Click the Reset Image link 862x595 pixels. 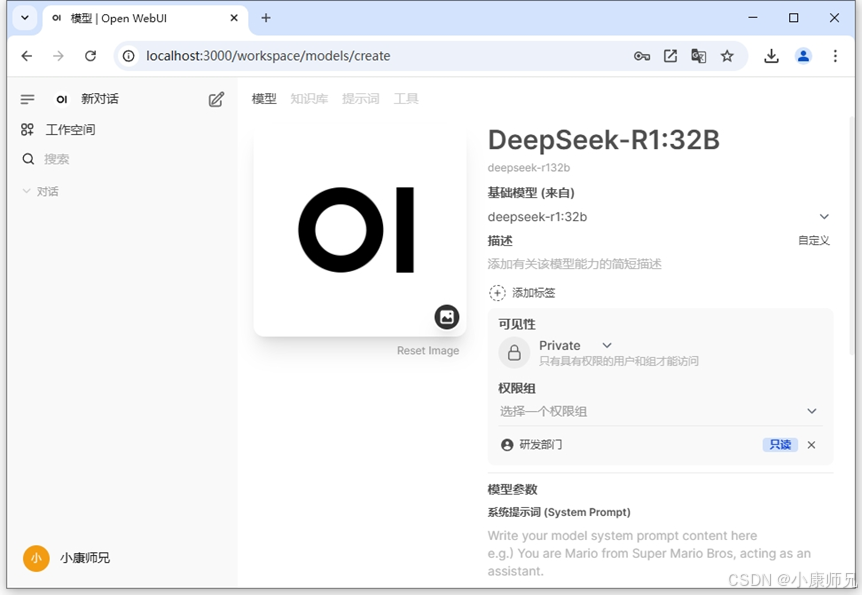pos(428,350)
